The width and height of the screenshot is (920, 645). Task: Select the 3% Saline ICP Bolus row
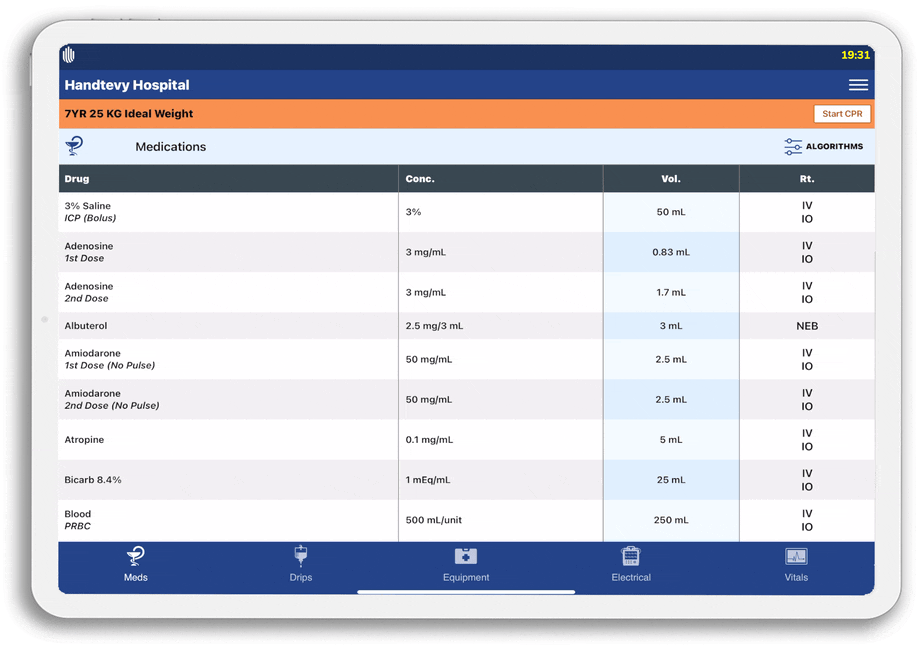point(90,212)
